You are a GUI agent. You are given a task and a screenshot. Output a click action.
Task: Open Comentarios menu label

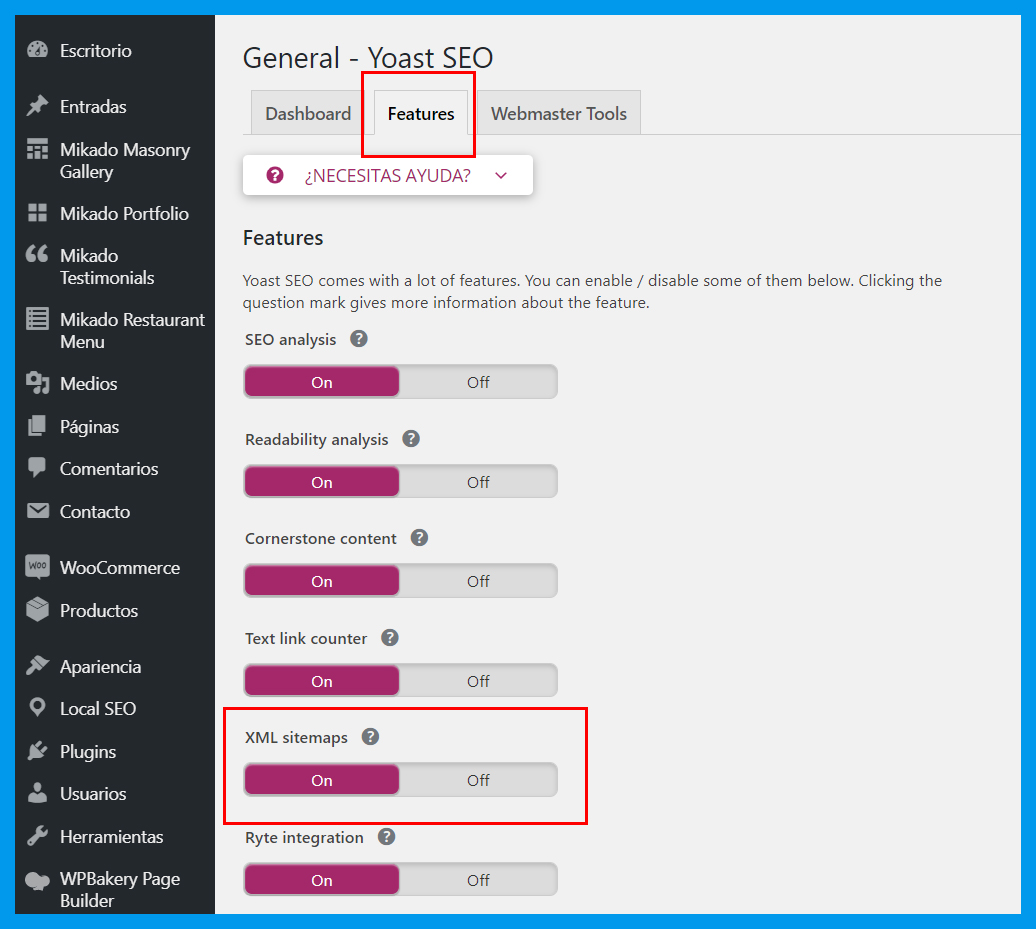pyautogui.click(x=109, y=468)
